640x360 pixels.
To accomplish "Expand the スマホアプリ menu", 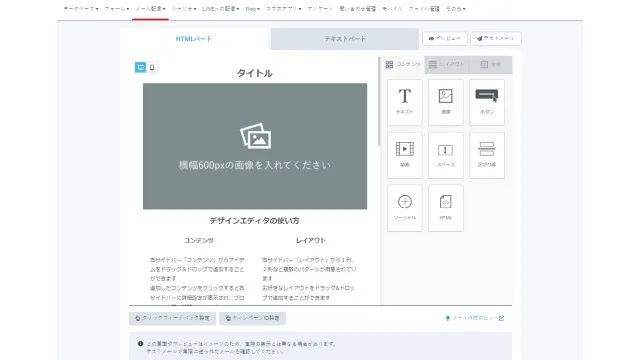I will click(x=284, y=9).
